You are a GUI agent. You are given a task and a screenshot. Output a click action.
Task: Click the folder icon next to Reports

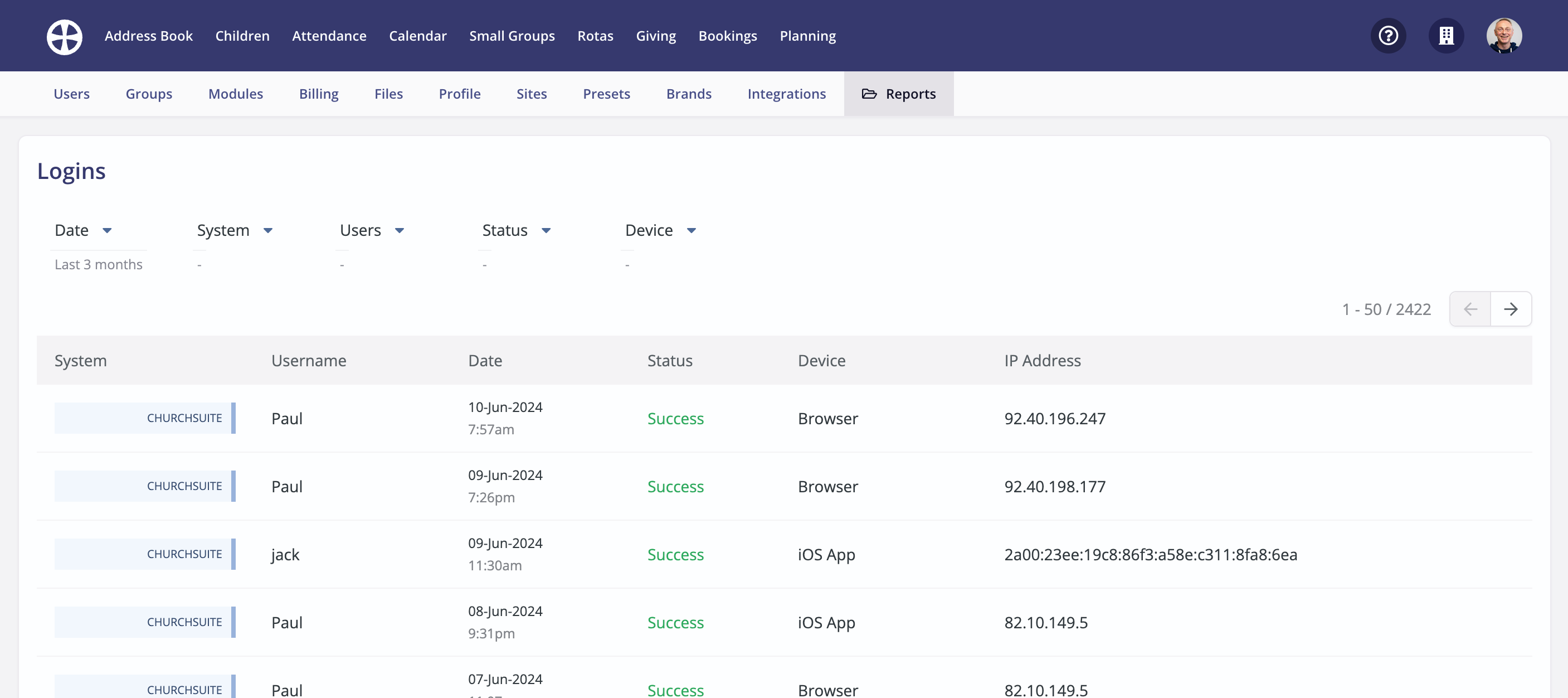pyautogui.click(x=869, y=93)
